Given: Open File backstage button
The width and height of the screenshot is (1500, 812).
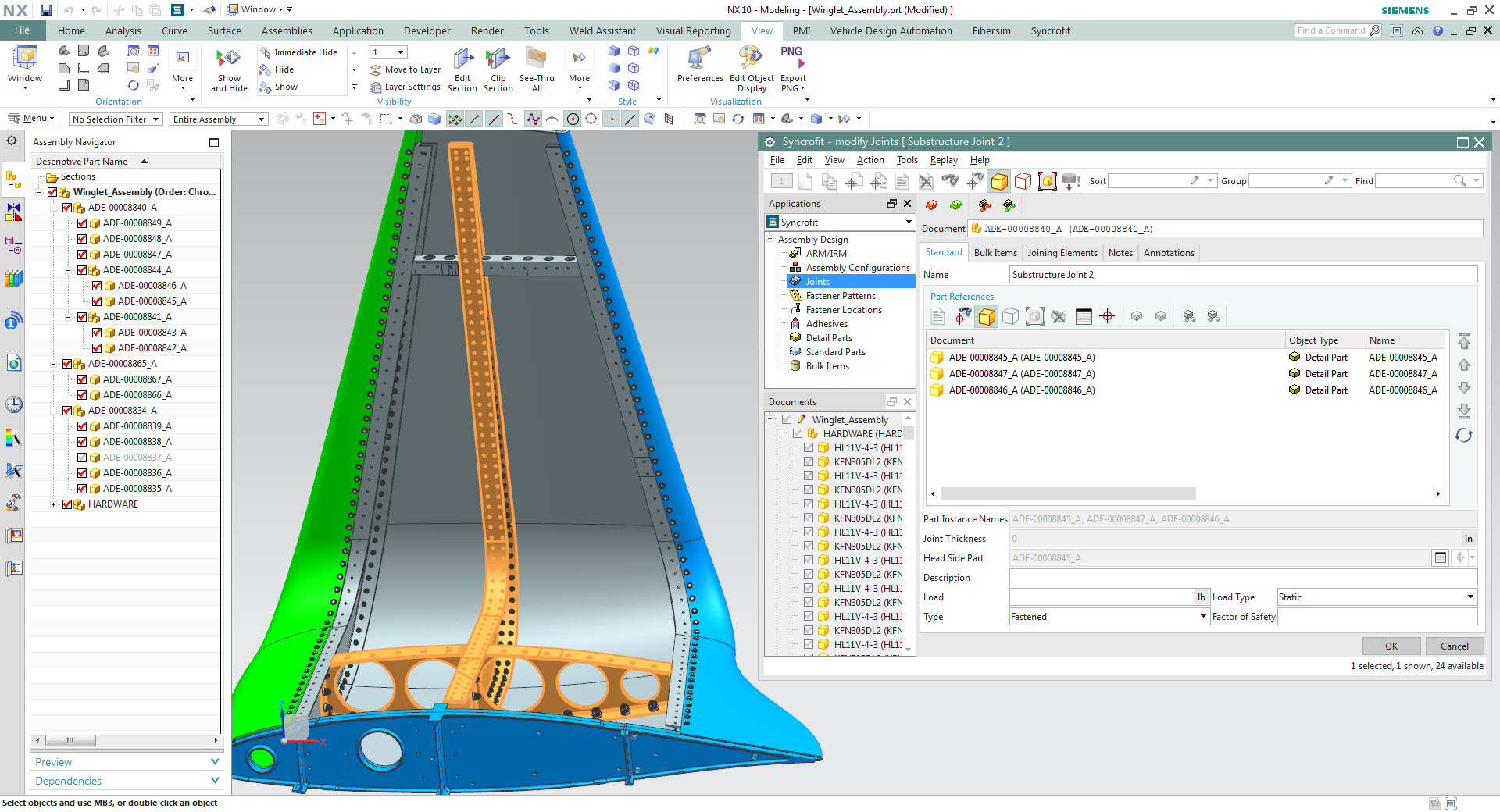Looking at the screenshot, I should (x=23, y=30).
